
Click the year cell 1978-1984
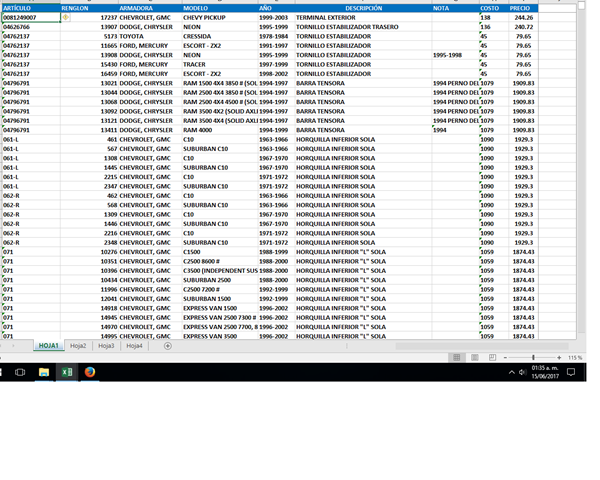coord(277,36)
